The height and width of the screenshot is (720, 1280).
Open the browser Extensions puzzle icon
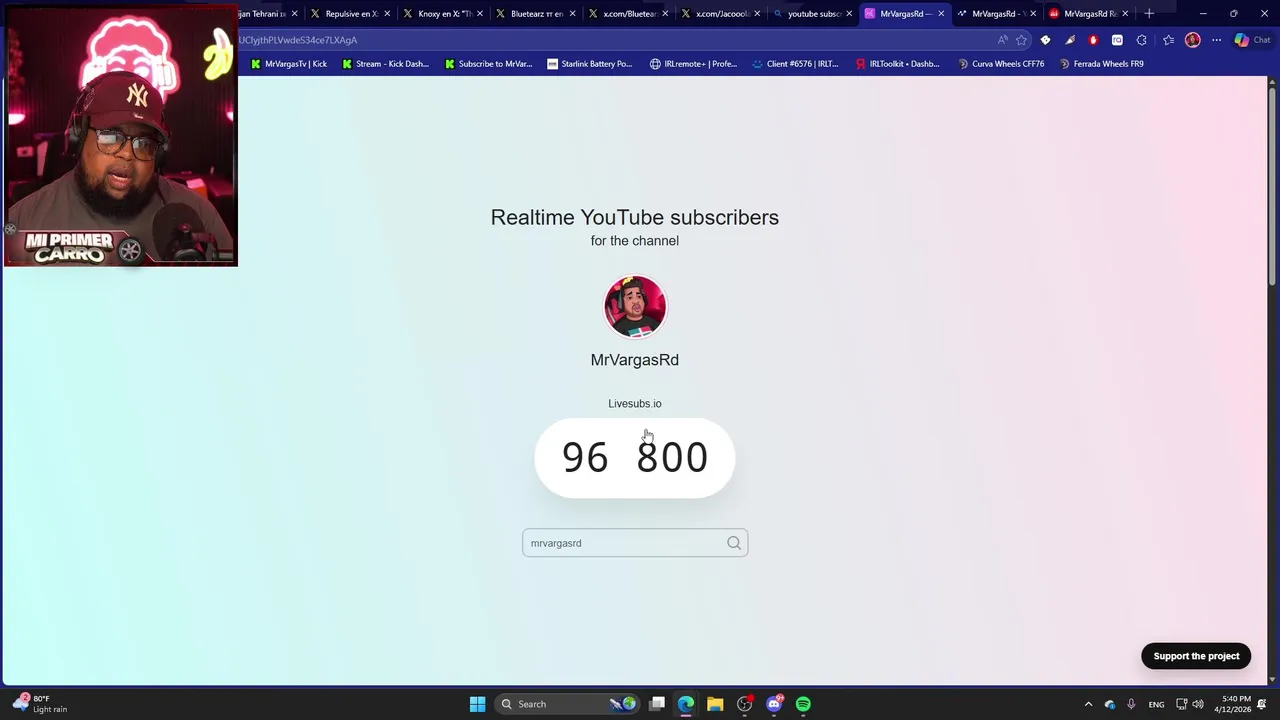(x=1141, y=40)
